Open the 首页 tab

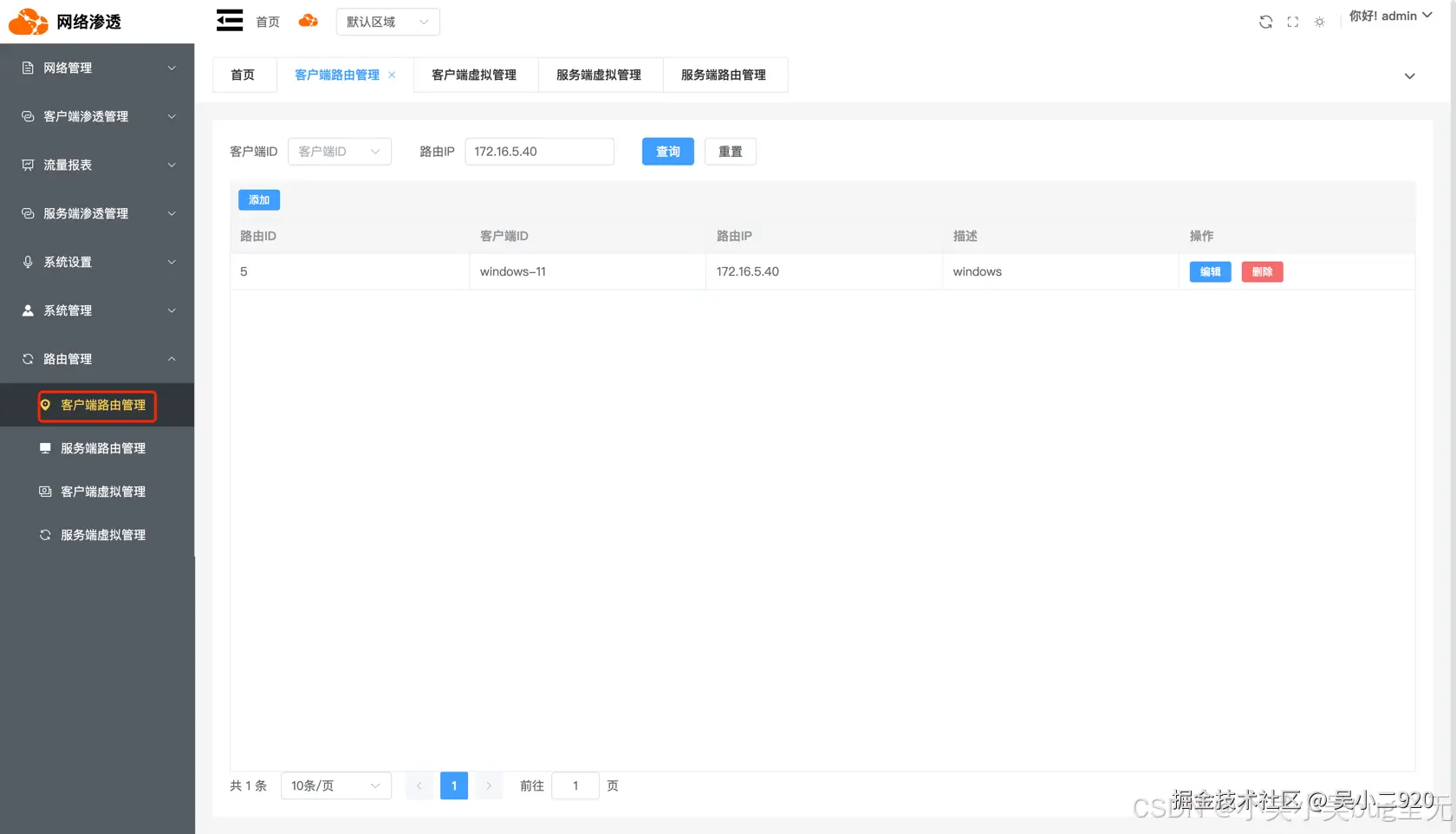243,75
